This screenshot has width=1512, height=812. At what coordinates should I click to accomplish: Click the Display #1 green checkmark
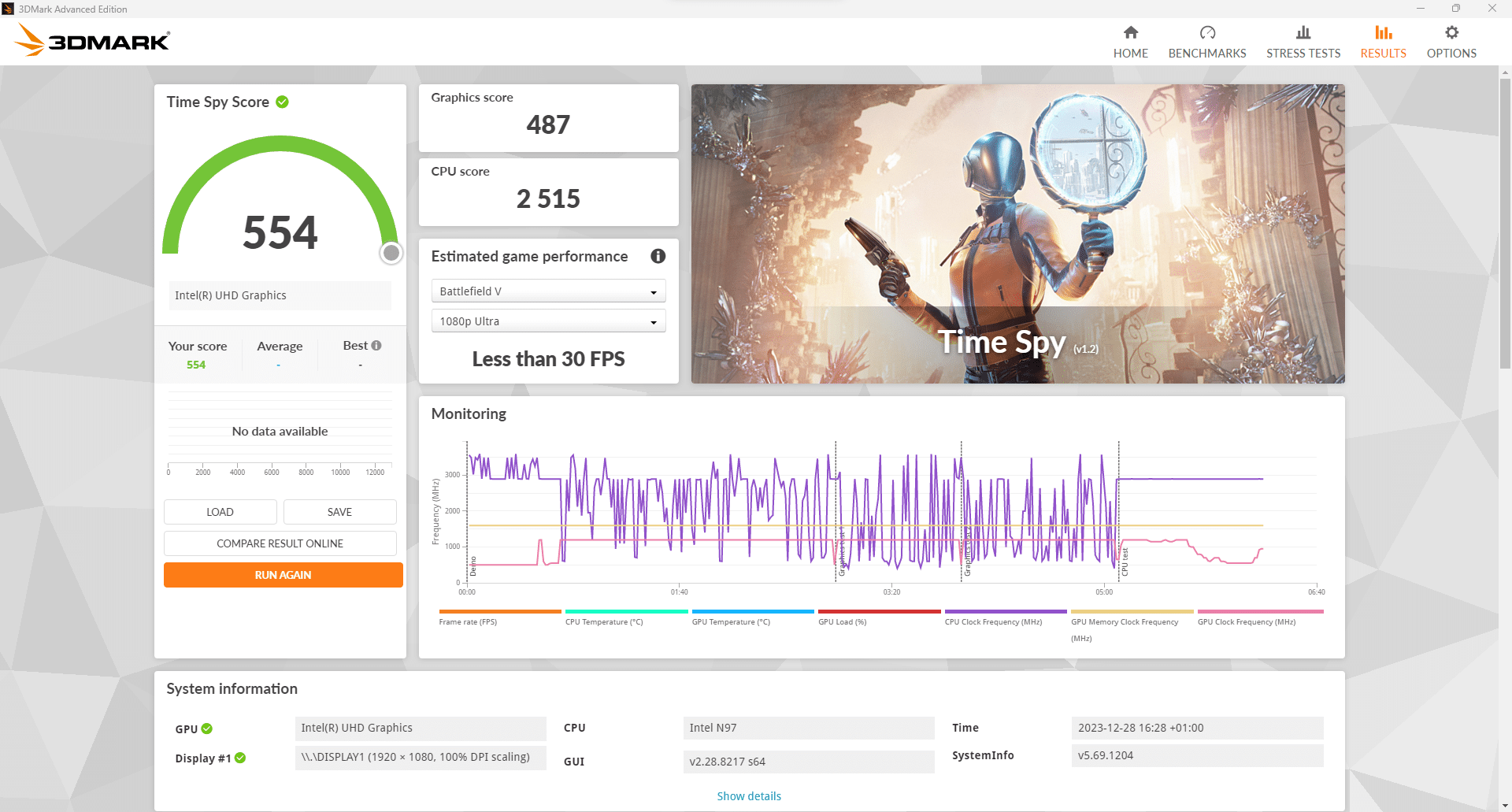[x=240, y=758]
